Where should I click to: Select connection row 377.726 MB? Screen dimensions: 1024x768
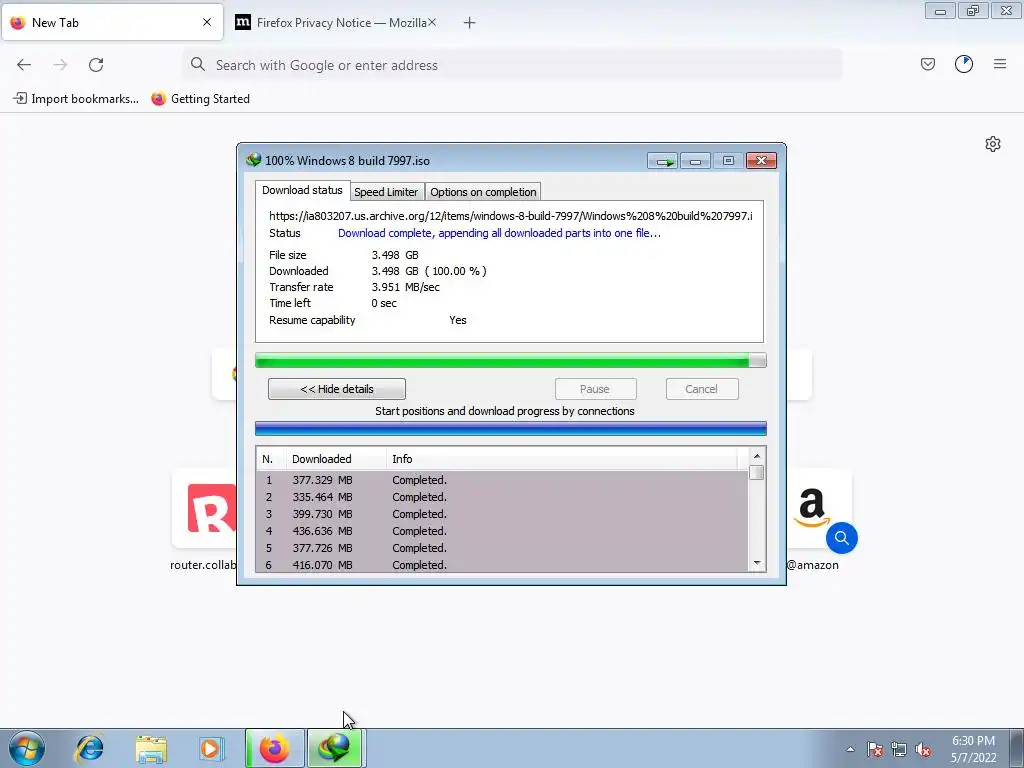(502, 548)
